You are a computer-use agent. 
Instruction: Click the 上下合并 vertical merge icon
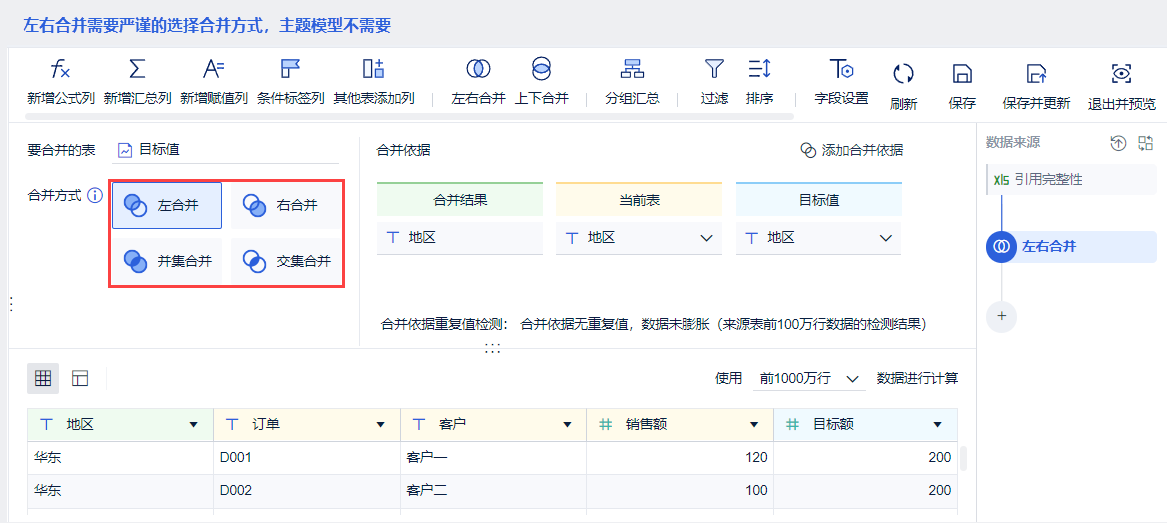(541, 70)
